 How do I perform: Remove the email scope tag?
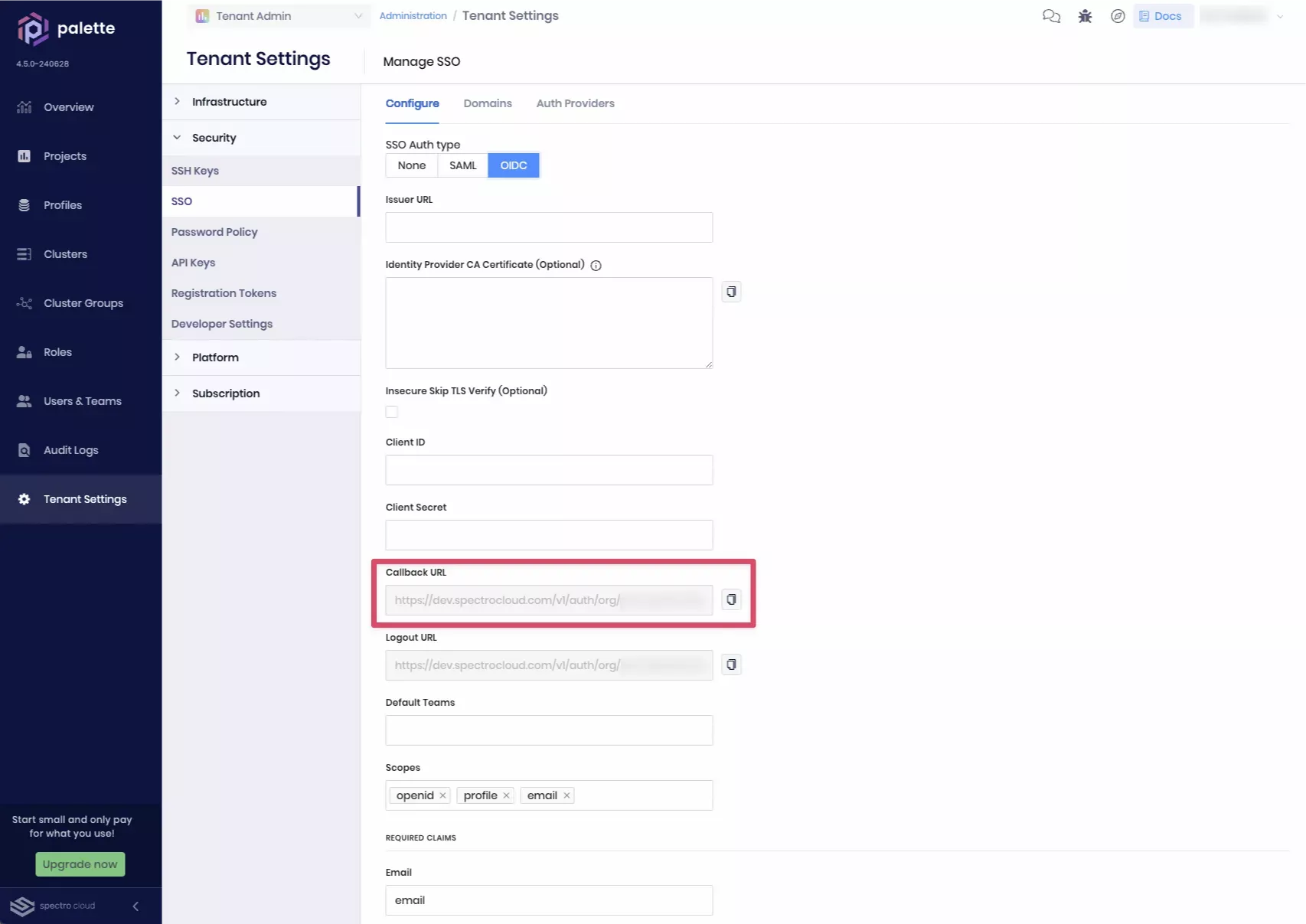566,795
